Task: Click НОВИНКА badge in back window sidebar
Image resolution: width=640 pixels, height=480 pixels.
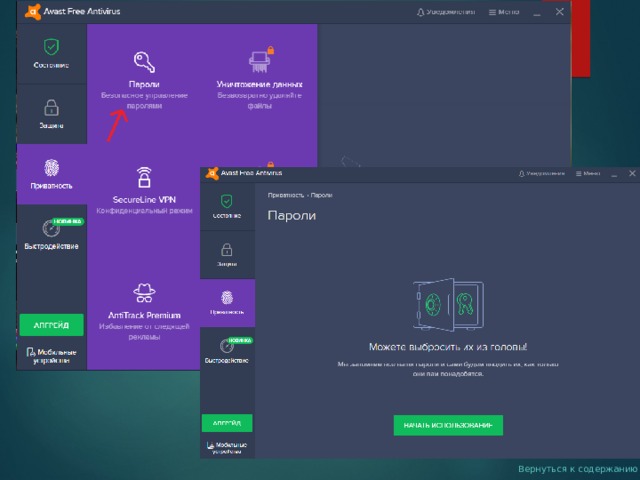Action: tap(68, 221)
